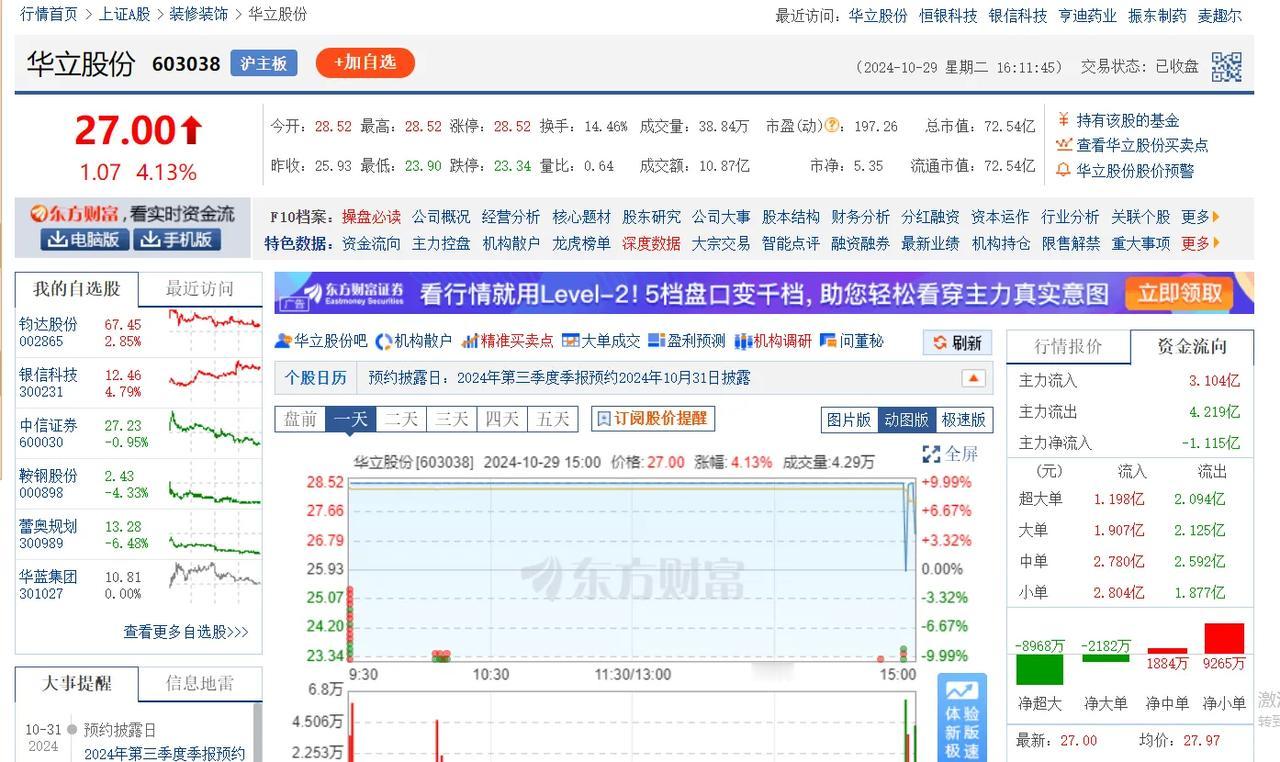Expand chart using 全屏 fullscreen icon

pos(931,454)
